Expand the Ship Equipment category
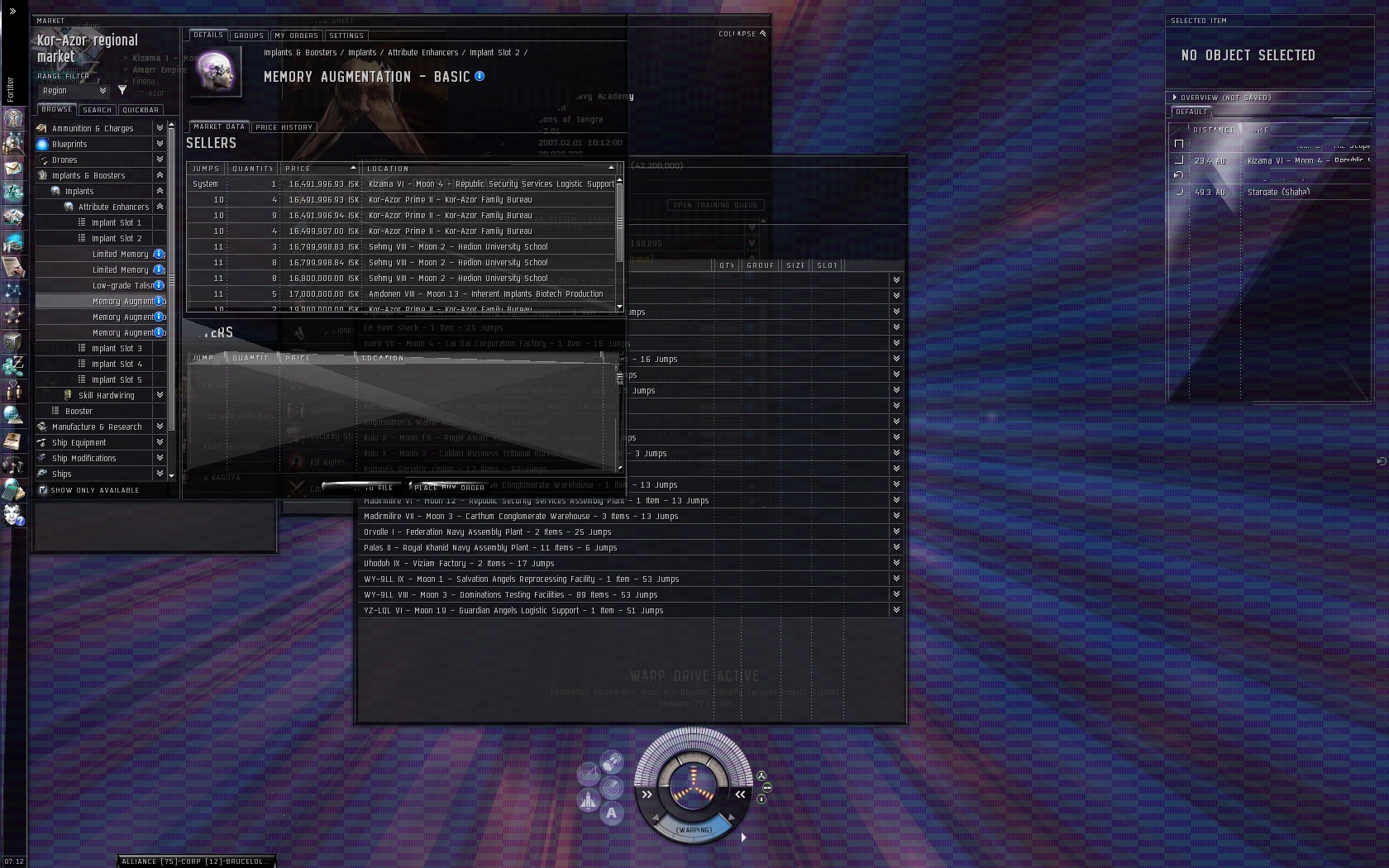 coord(160,442)
